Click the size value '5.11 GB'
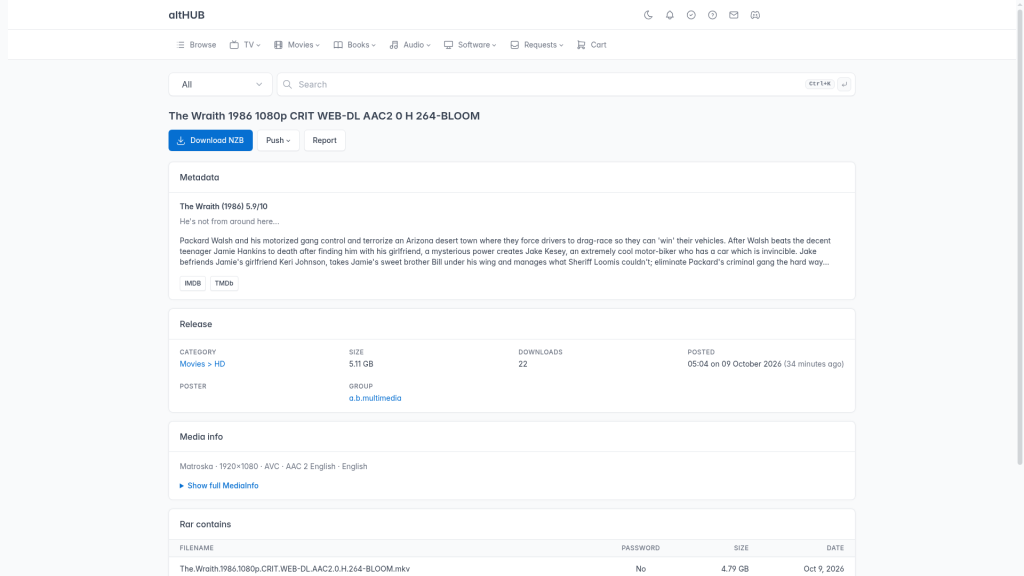The image size is (1024, 576). click(361, 364)
